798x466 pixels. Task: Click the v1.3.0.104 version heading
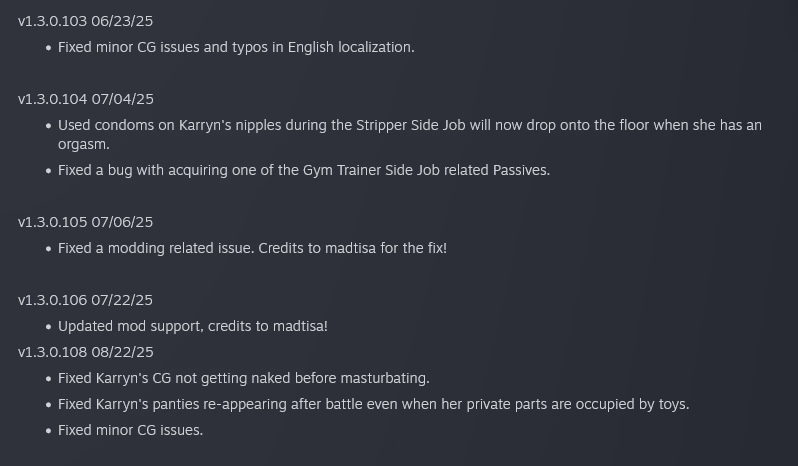pos(52,99)
